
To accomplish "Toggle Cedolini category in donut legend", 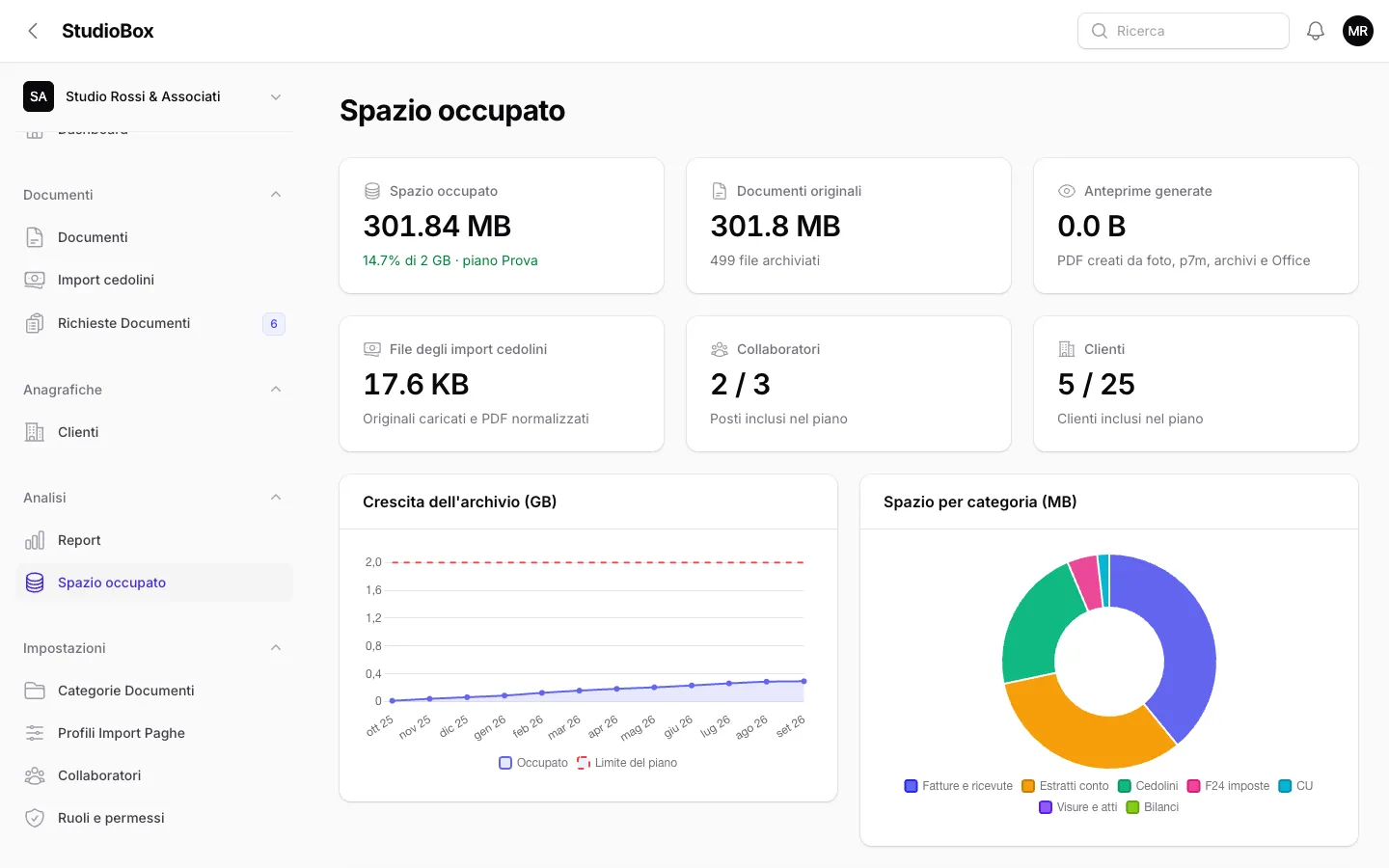I will point(1148,786).
